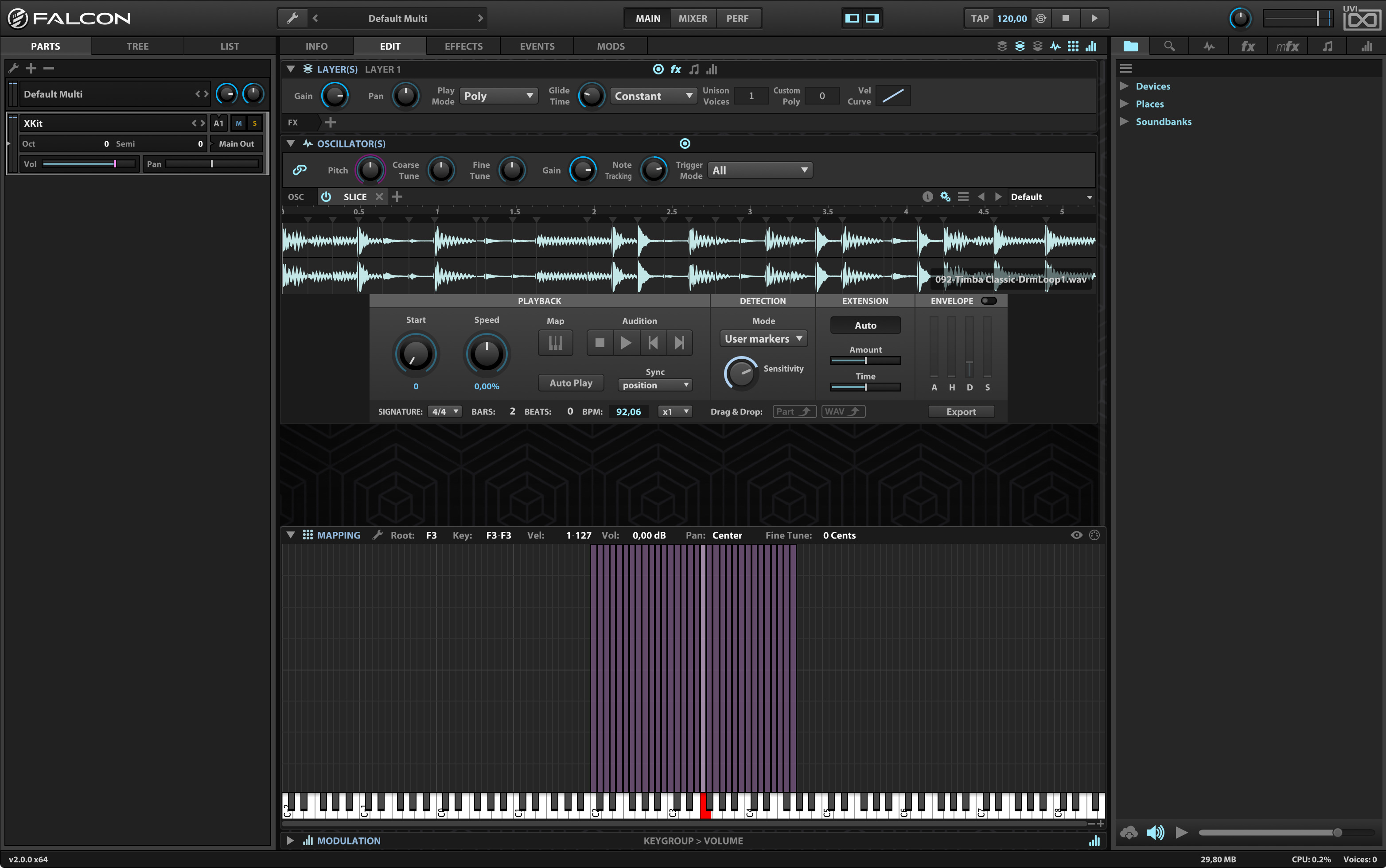The width and height of the screenshot is (1386, 868).
Task: Solo the XKit part
Action: point(254,124)
